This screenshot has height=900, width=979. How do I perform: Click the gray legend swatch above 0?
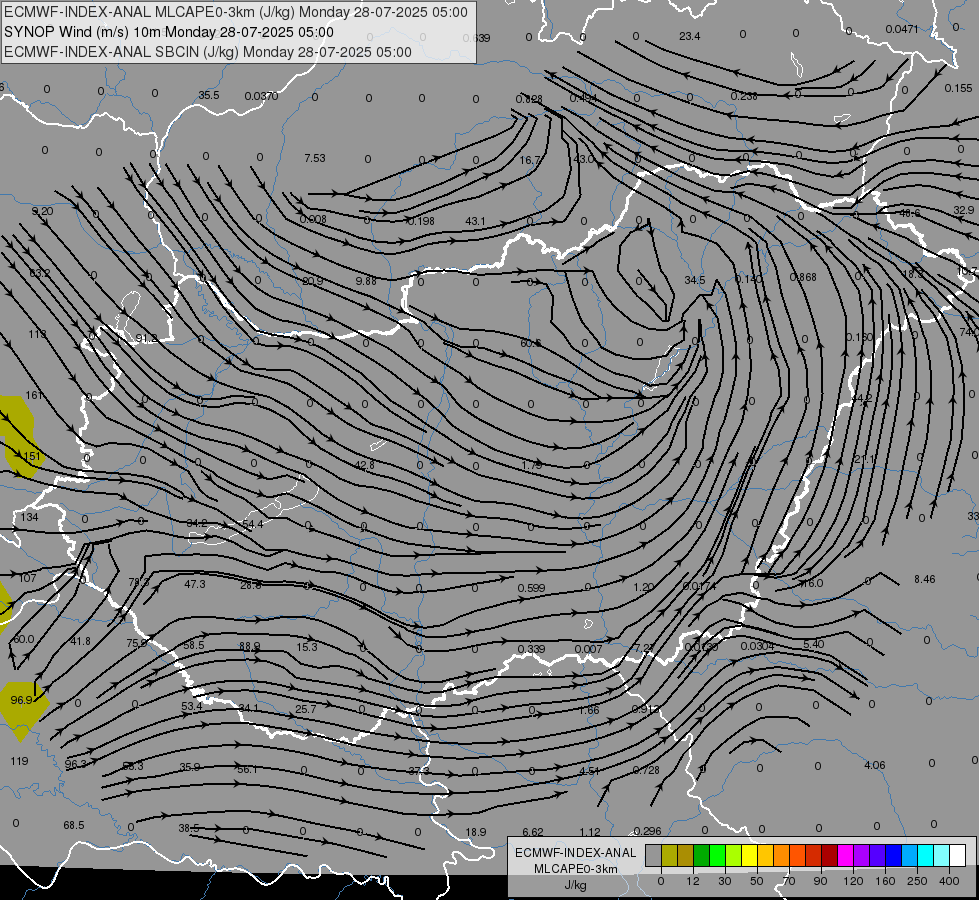(653, 856)
